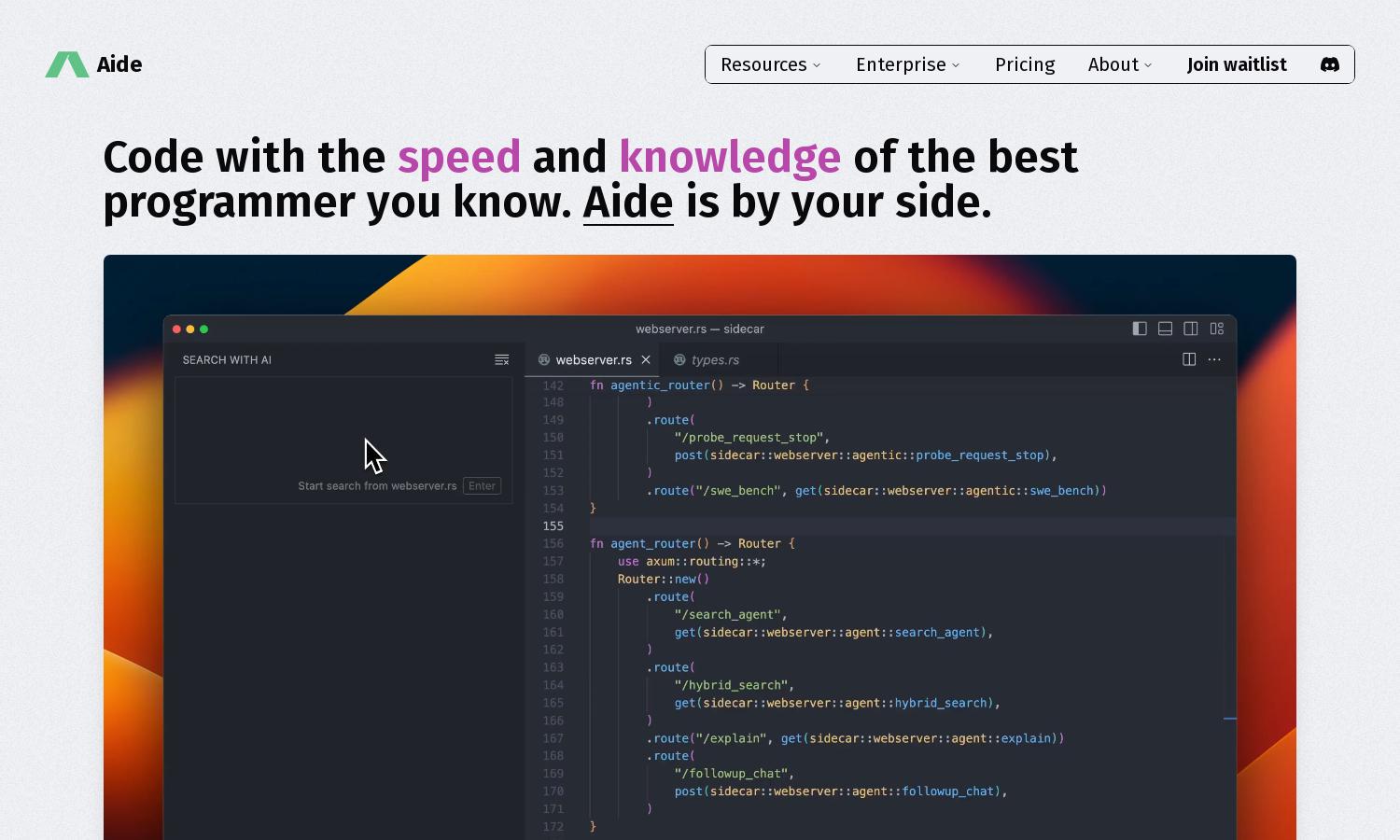The image size is (1400, 840).
Task: Click the Aide brand name text
Action: pyautogui.click(x=119, y=64)
